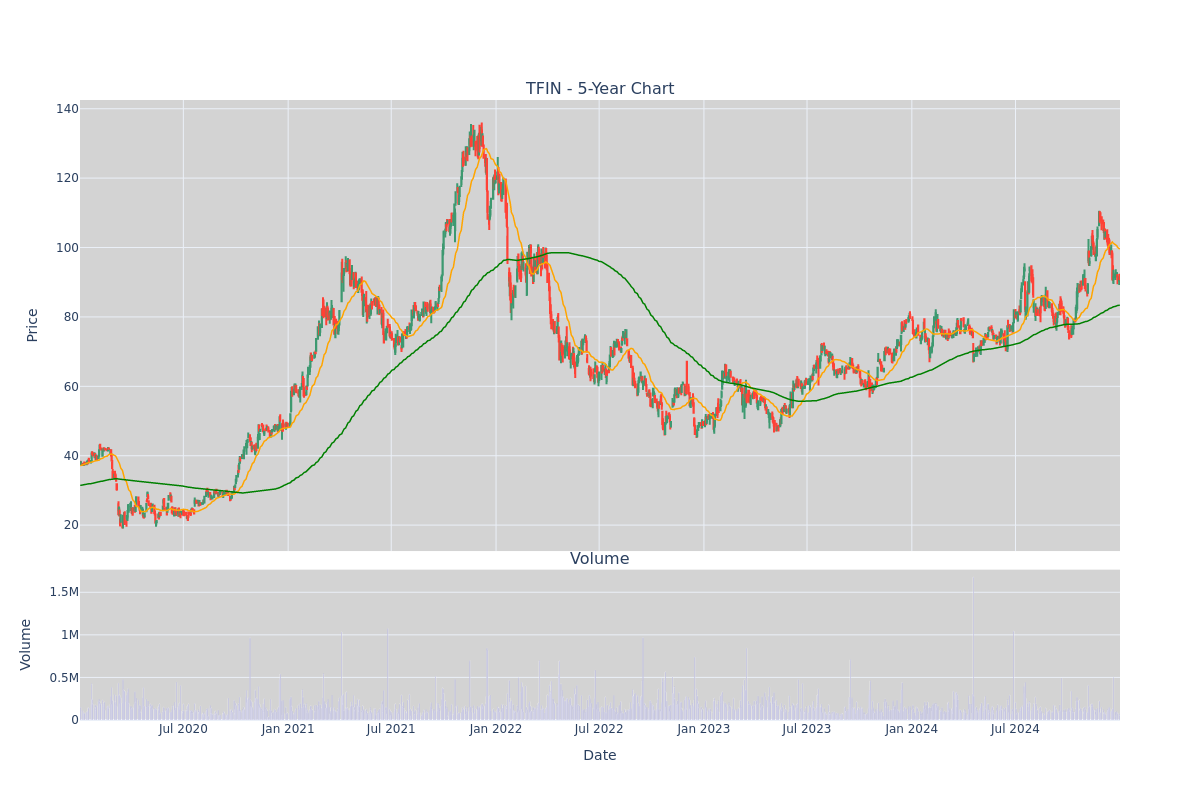Click the volume axis value 1.5M

coord(64,592)
